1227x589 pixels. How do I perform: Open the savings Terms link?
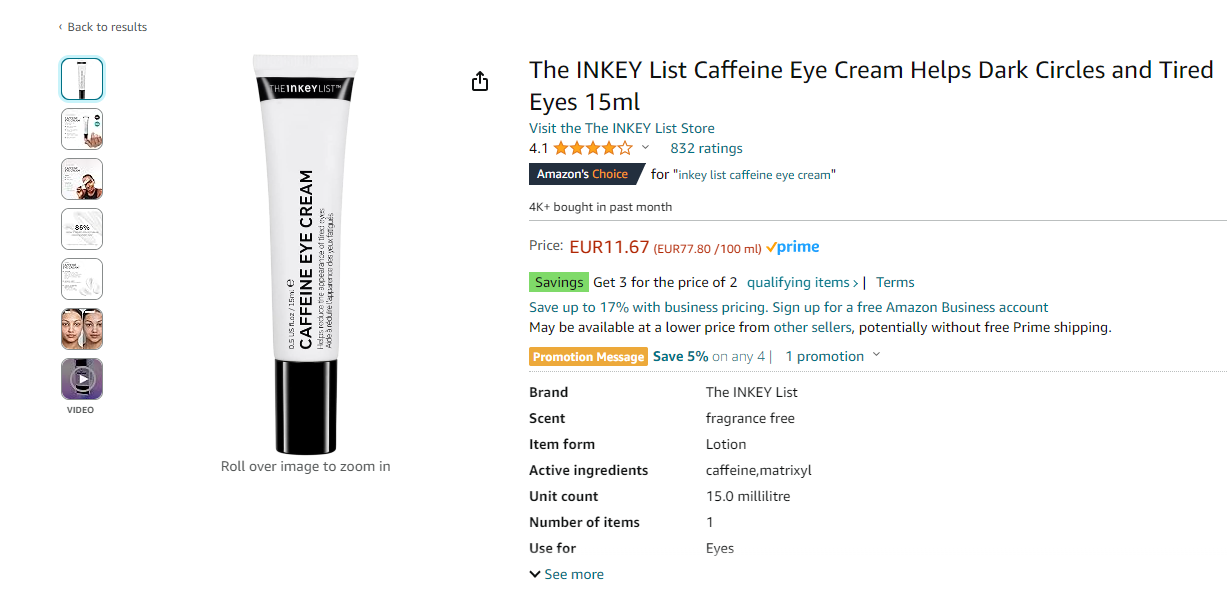(x=895, y=282)
